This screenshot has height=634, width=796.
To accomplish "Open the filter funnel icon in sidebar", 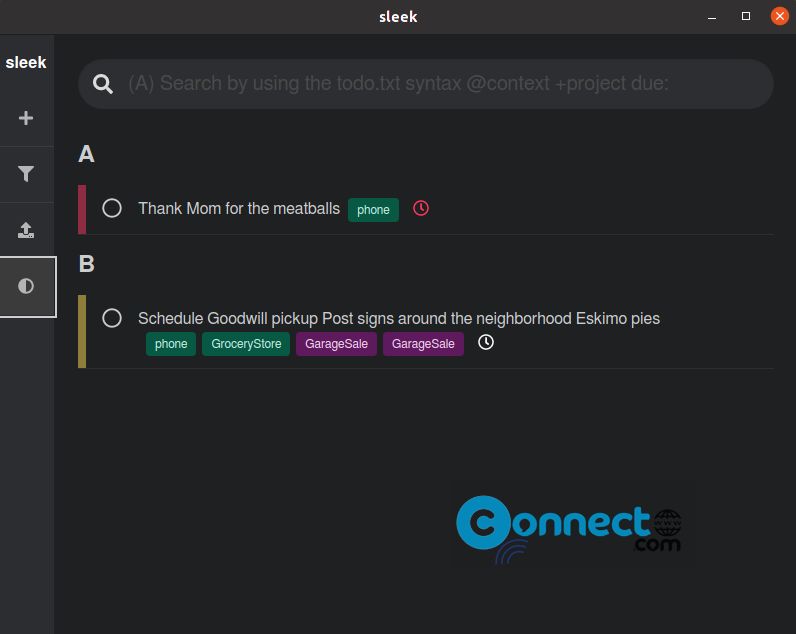I will [26, 174].
